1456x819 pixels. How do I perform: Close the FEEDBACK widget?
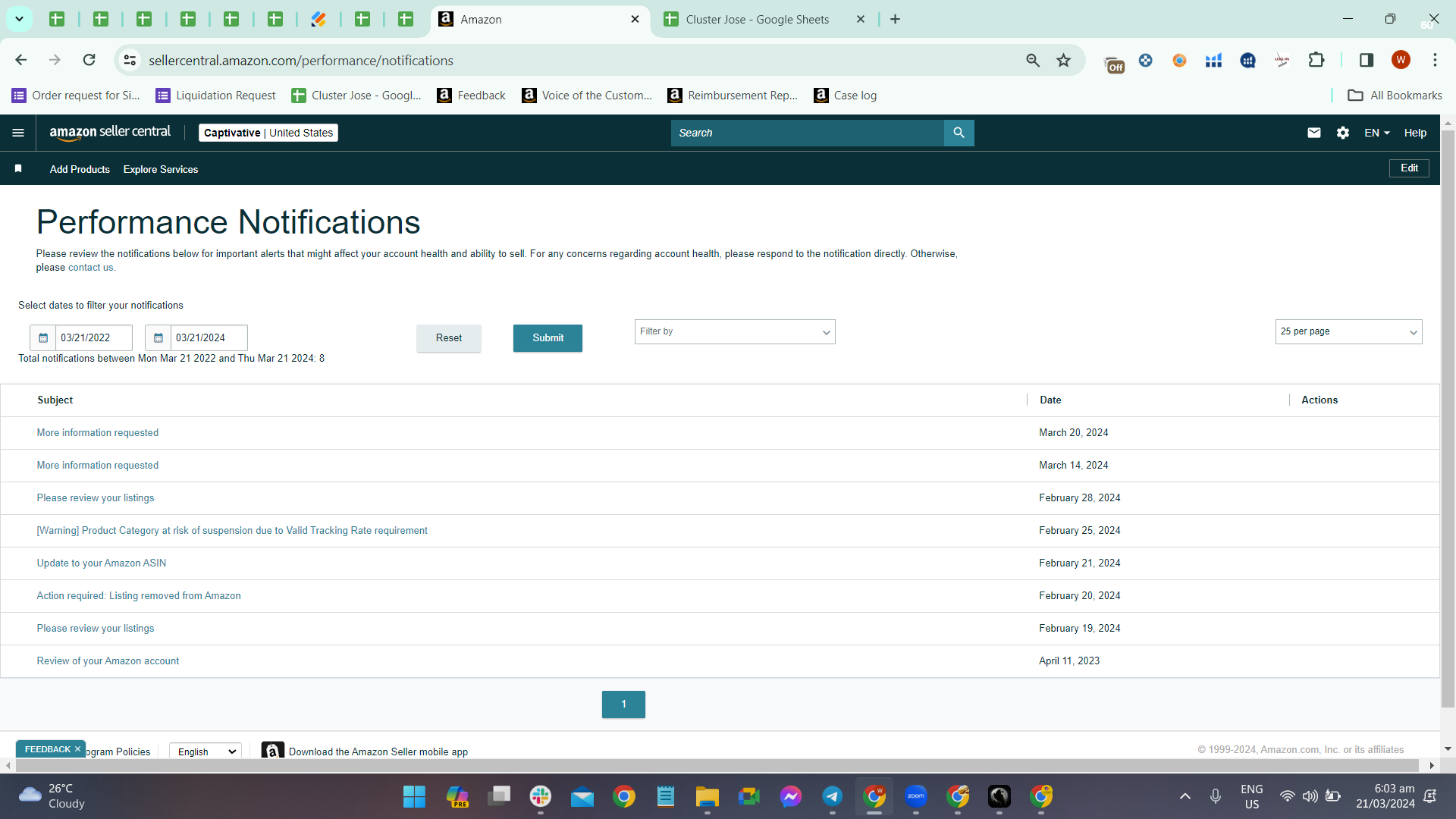(x=77, y=749)
